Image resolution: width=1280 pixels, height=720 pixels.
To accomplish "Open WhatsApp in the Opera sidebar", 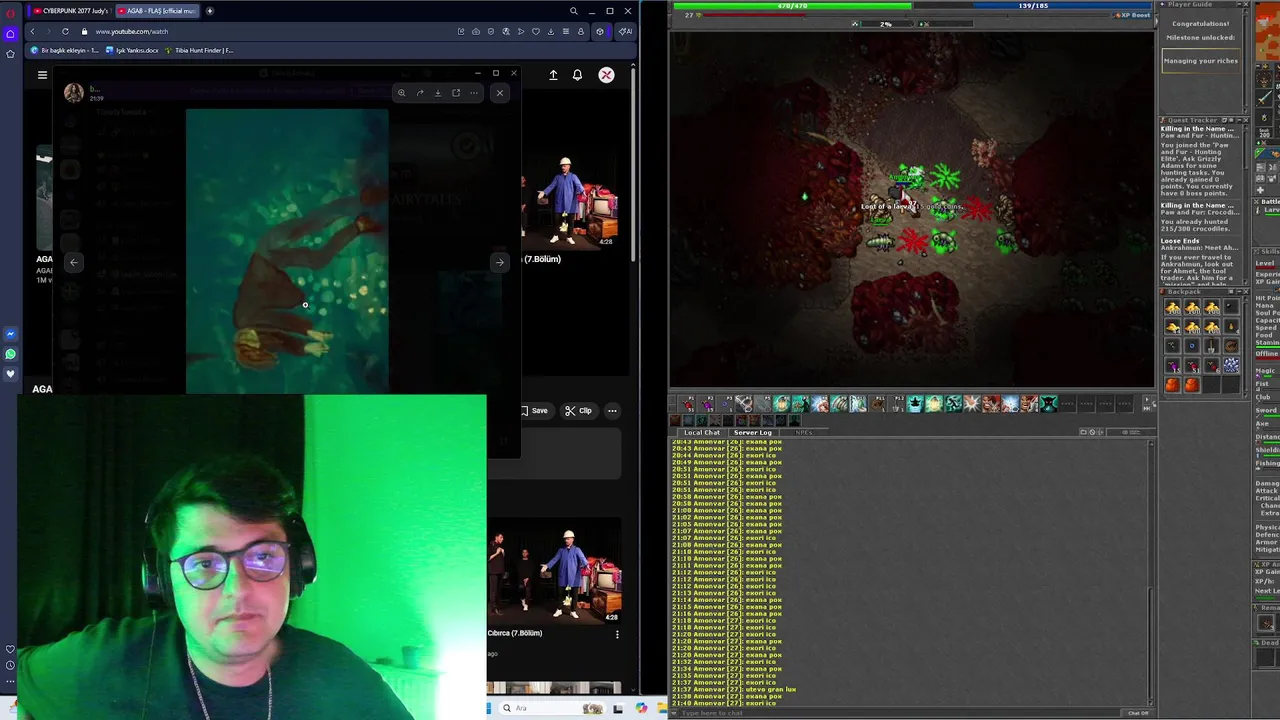I will click(10, 354).
